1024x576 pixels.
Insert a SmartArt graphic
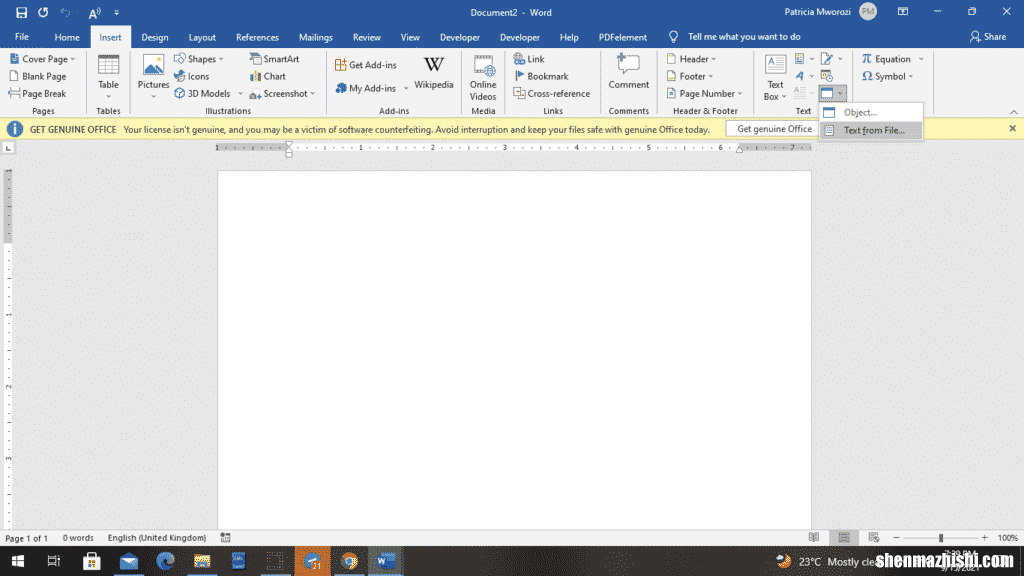pos(274,59)
